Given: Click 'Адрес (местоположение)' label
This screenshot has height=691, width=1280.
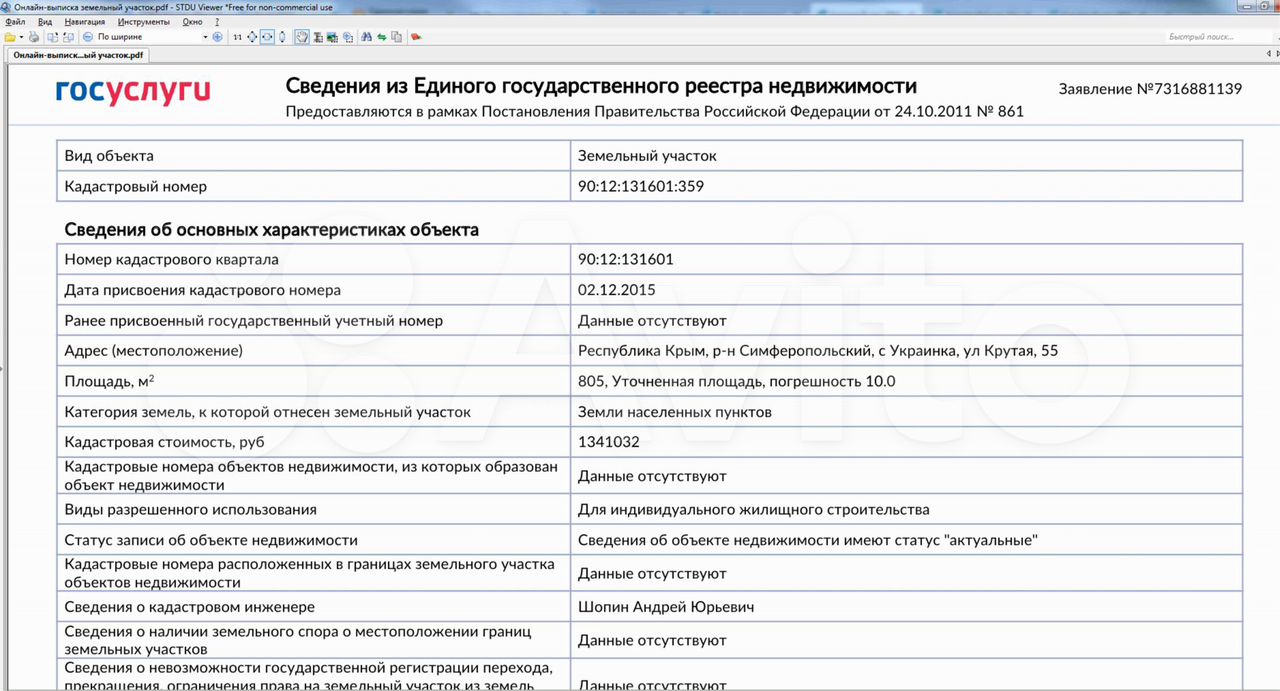Looking at the screenshot, I should click(x=153, y=351).
